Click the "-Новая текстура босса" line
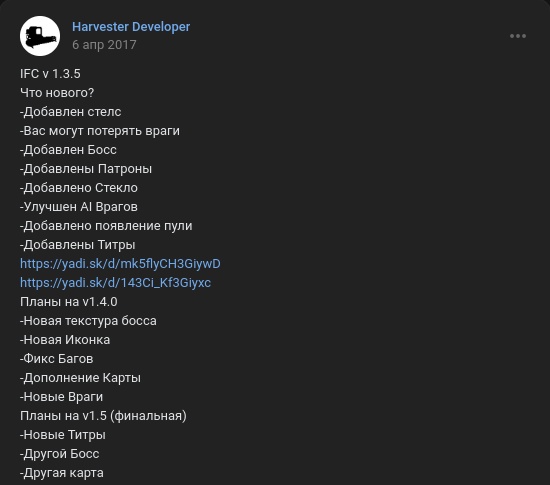550x485 pixels. 88,321
